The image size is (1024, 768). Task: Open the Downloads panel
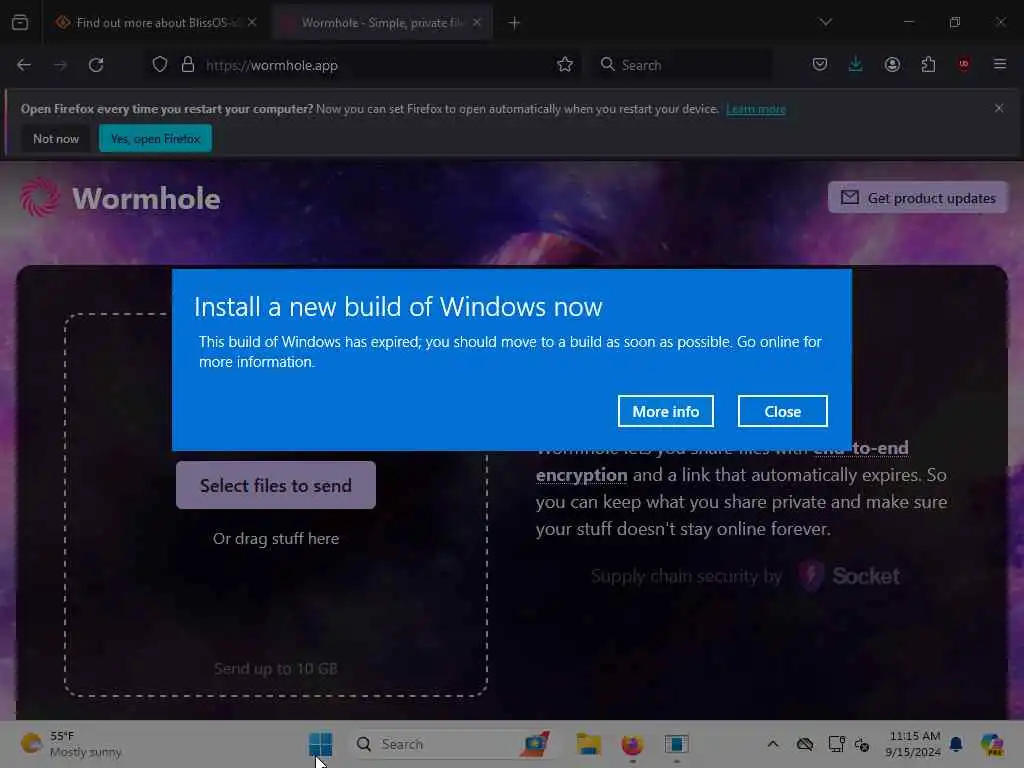pyautogui.click(x=856, y=64)
